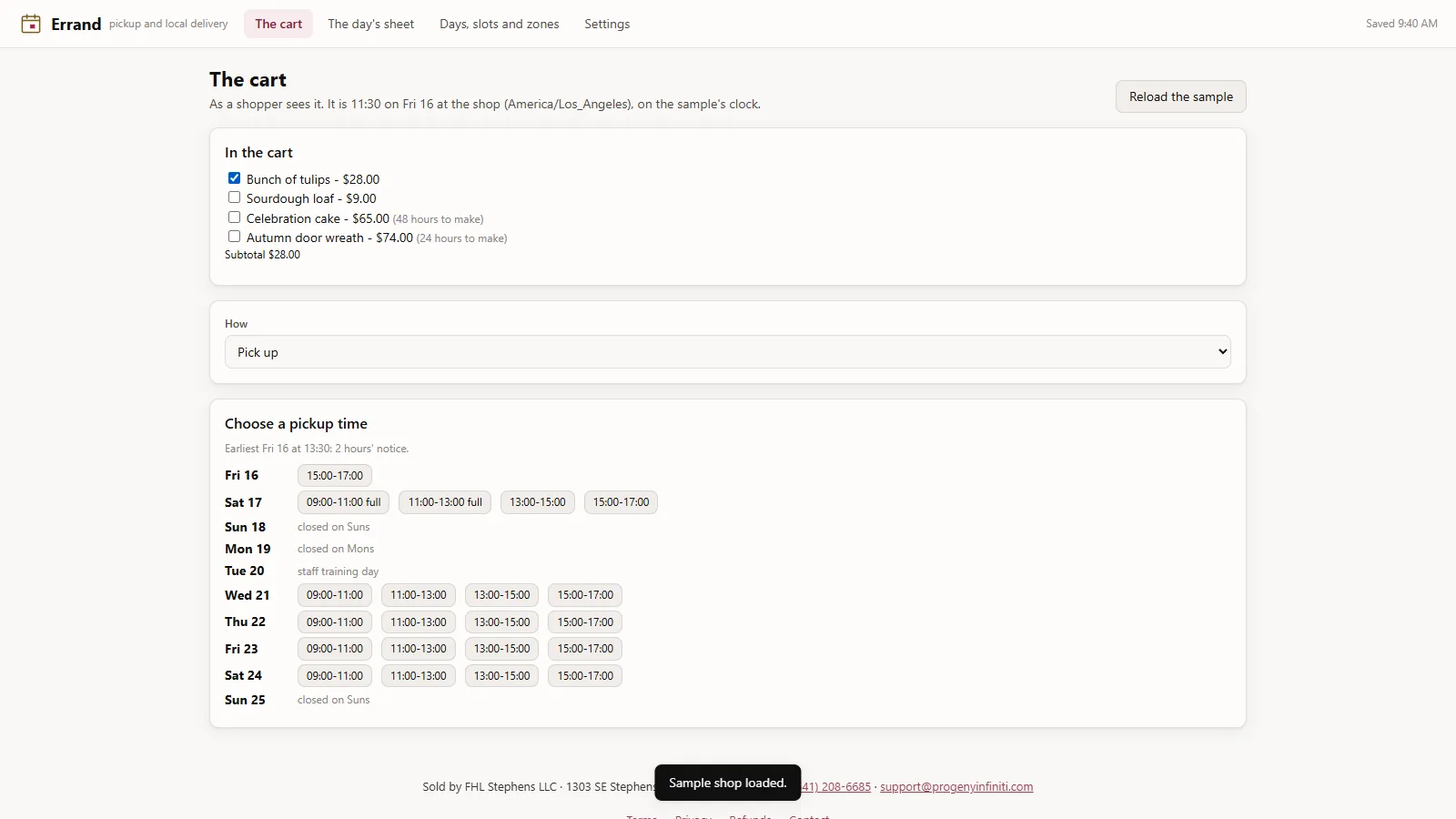Tick the Autumn door wreath checkbox
The height and width of the screenshot is (819, 1456).
tap(234, 237)
